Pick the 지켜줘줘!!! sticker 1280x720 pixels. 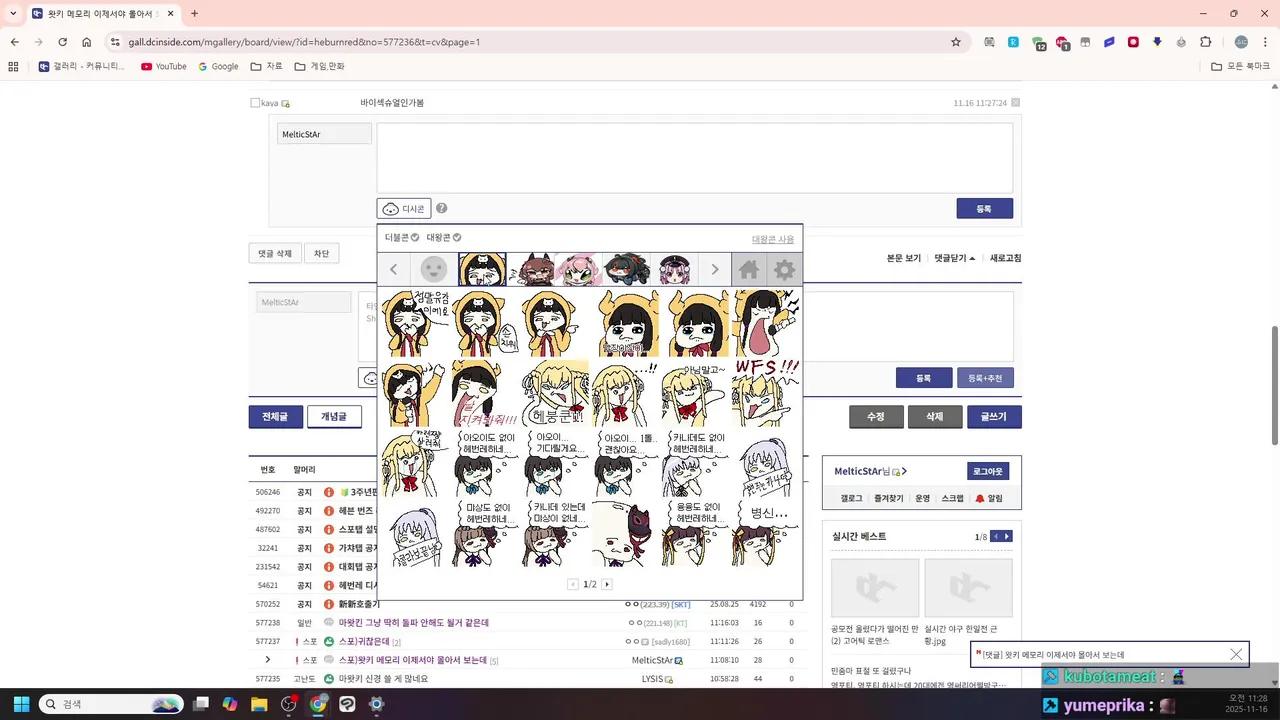485,394
